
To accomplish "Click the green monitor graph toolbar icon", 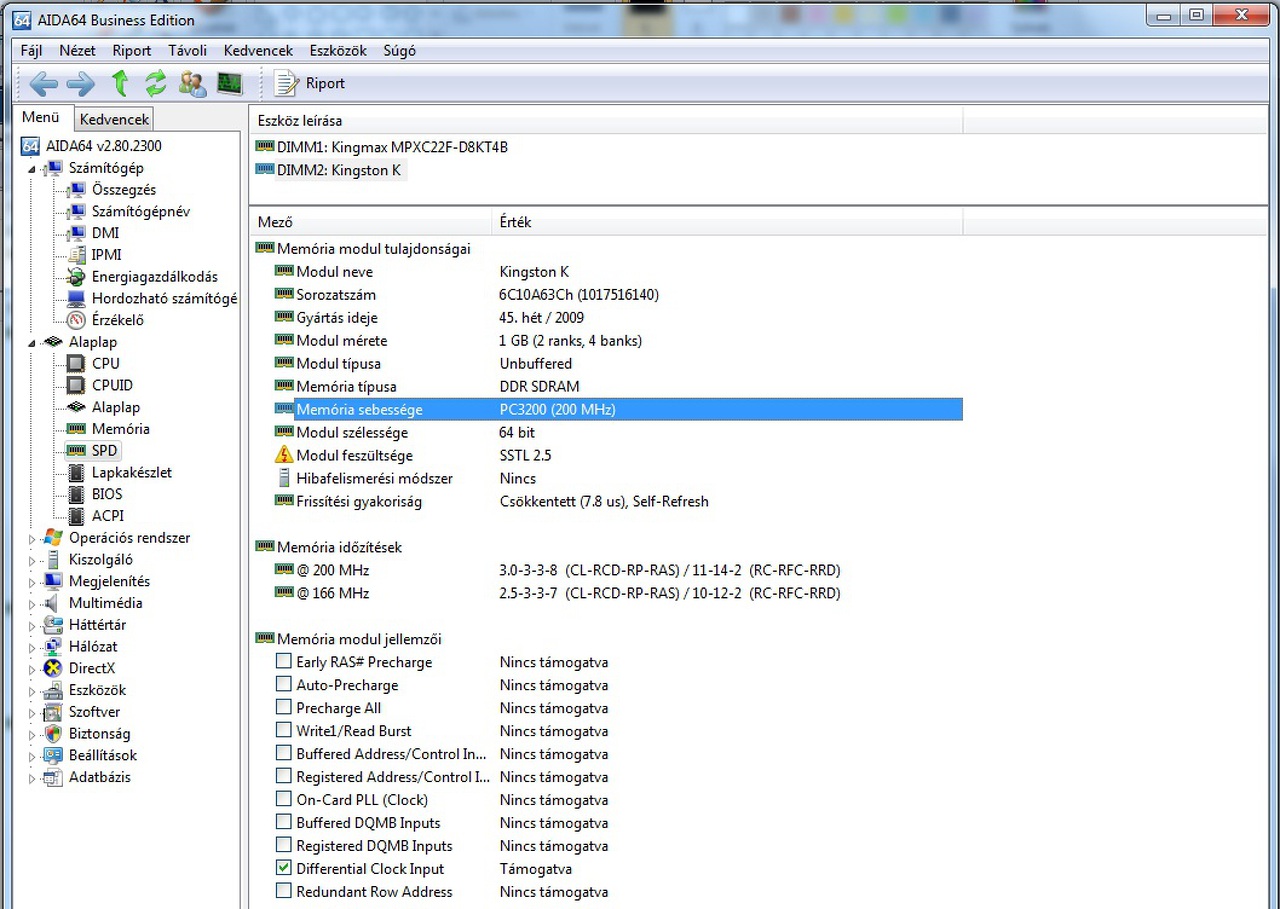I will pos(230,84).
